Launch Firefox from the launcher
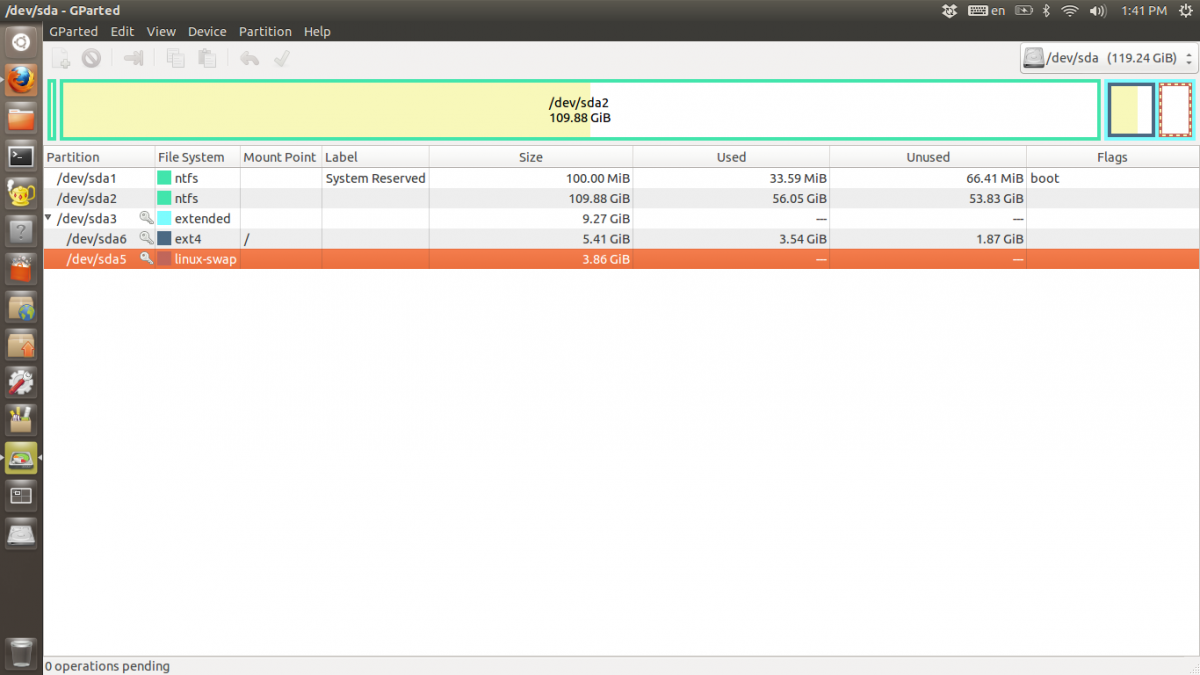This screenshot has height=675, width=1200. pos(21,80)
